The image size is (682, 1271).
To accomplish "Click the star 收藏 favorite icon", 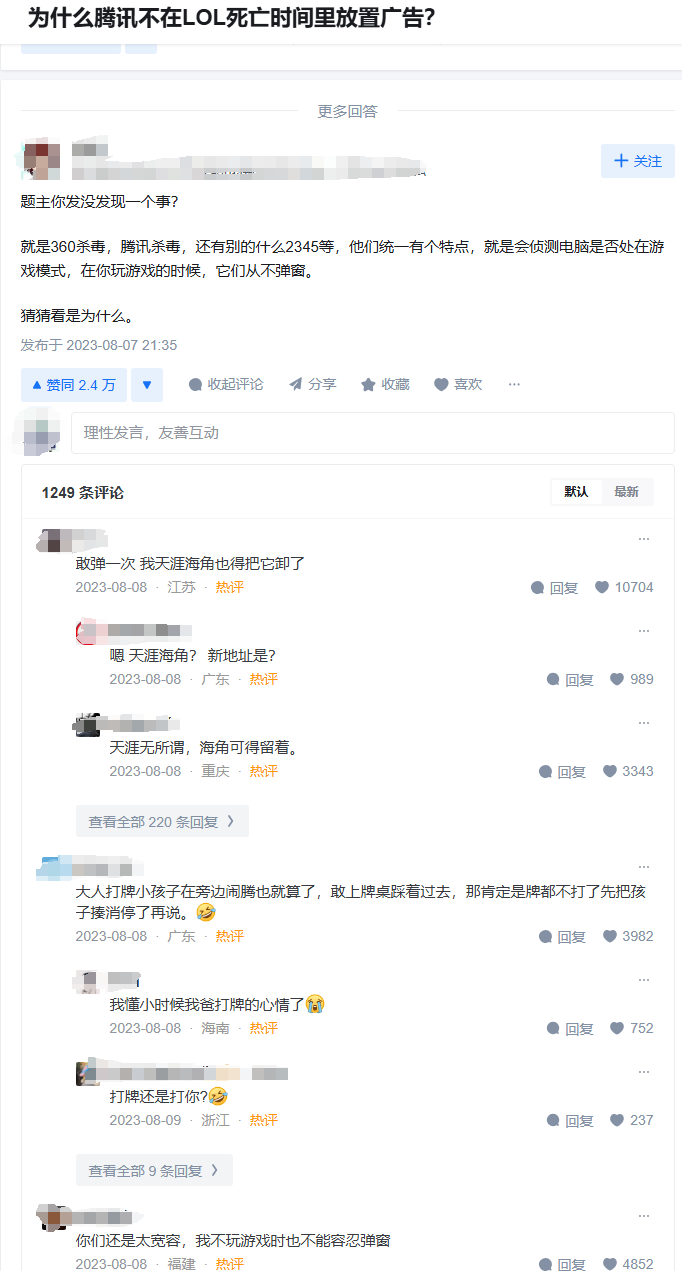I will click(368, 385).
